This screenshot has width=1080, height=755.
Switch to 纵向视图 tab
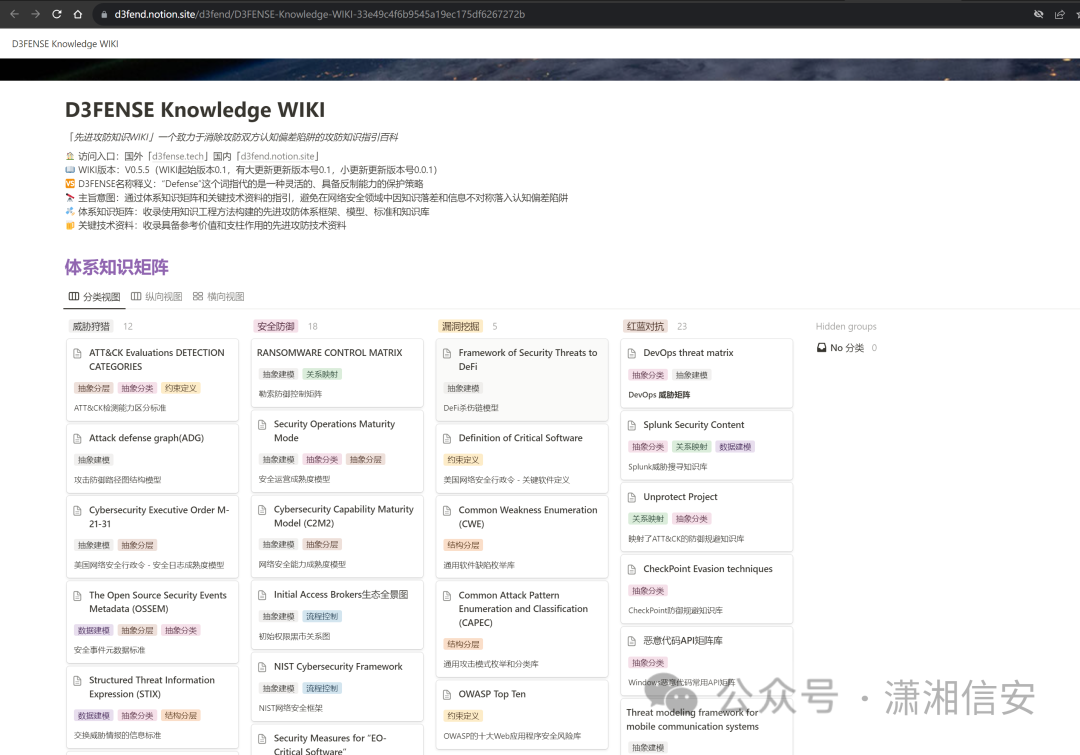[156, 296]
